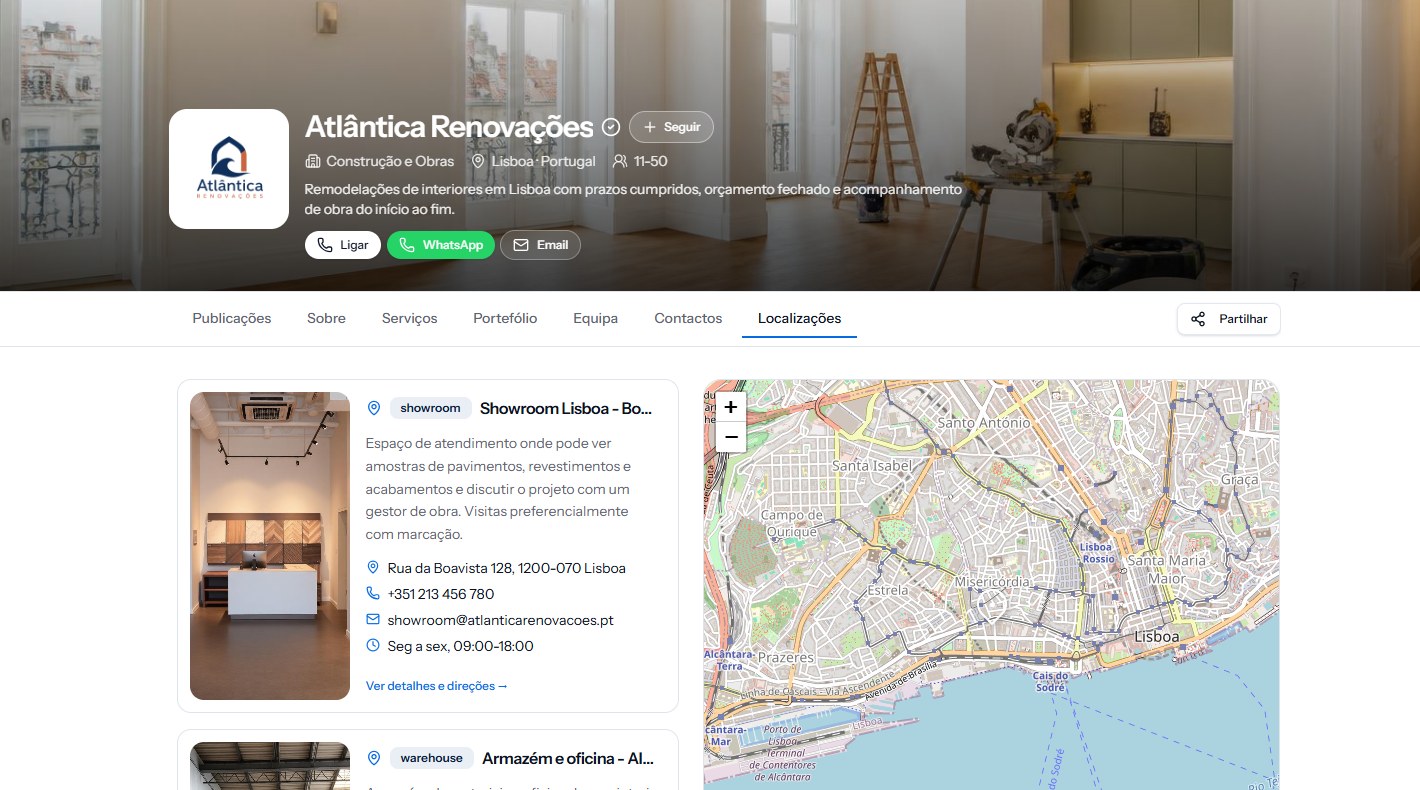This screenshot has height=790, width=1420.
Task: Zoom out on the map
Action: (731, 437)
